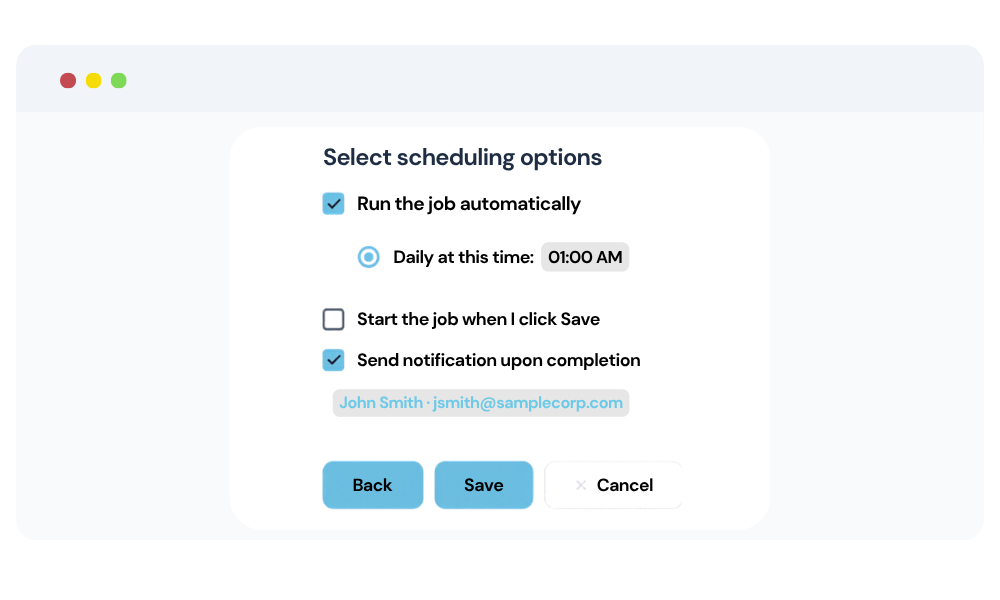Screen dimensions: 1000x600
Task: Click the red close window dot
Action: tap(68, 80)
